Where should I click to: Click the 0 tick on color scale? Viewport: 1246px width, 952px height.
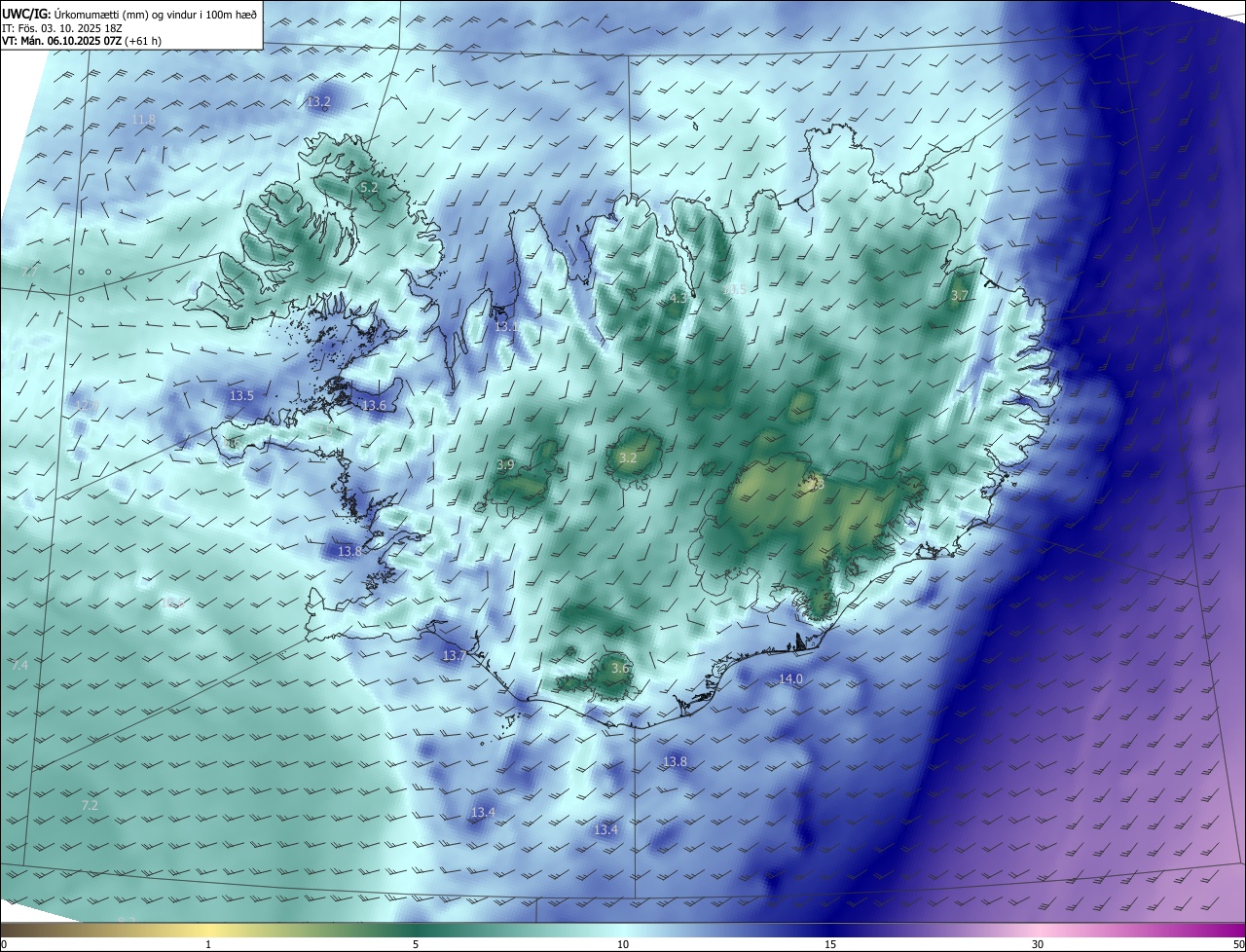(x=3, y=944)
